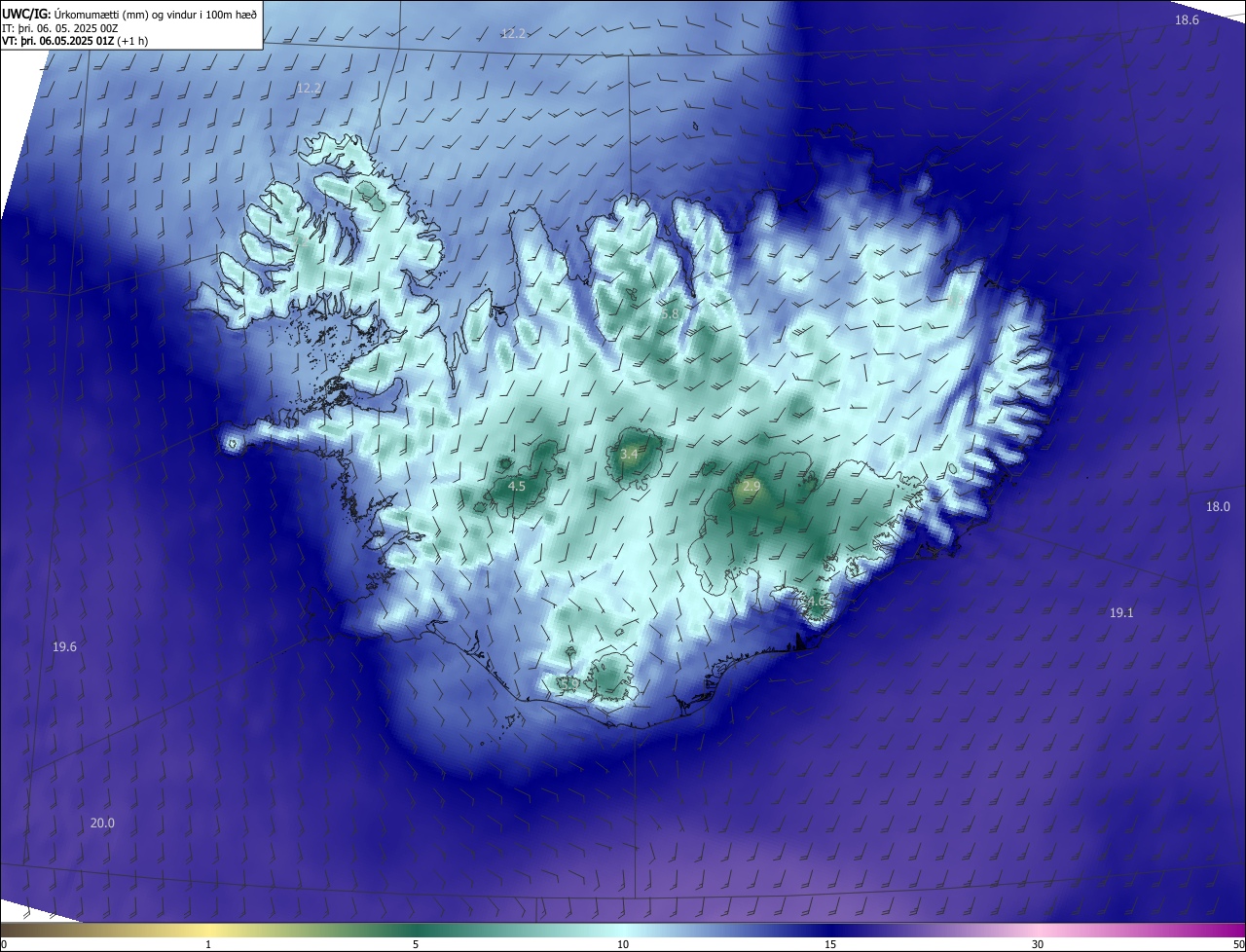
Task: Click the colorbar tick label 50
Action: click(1238, 944)
